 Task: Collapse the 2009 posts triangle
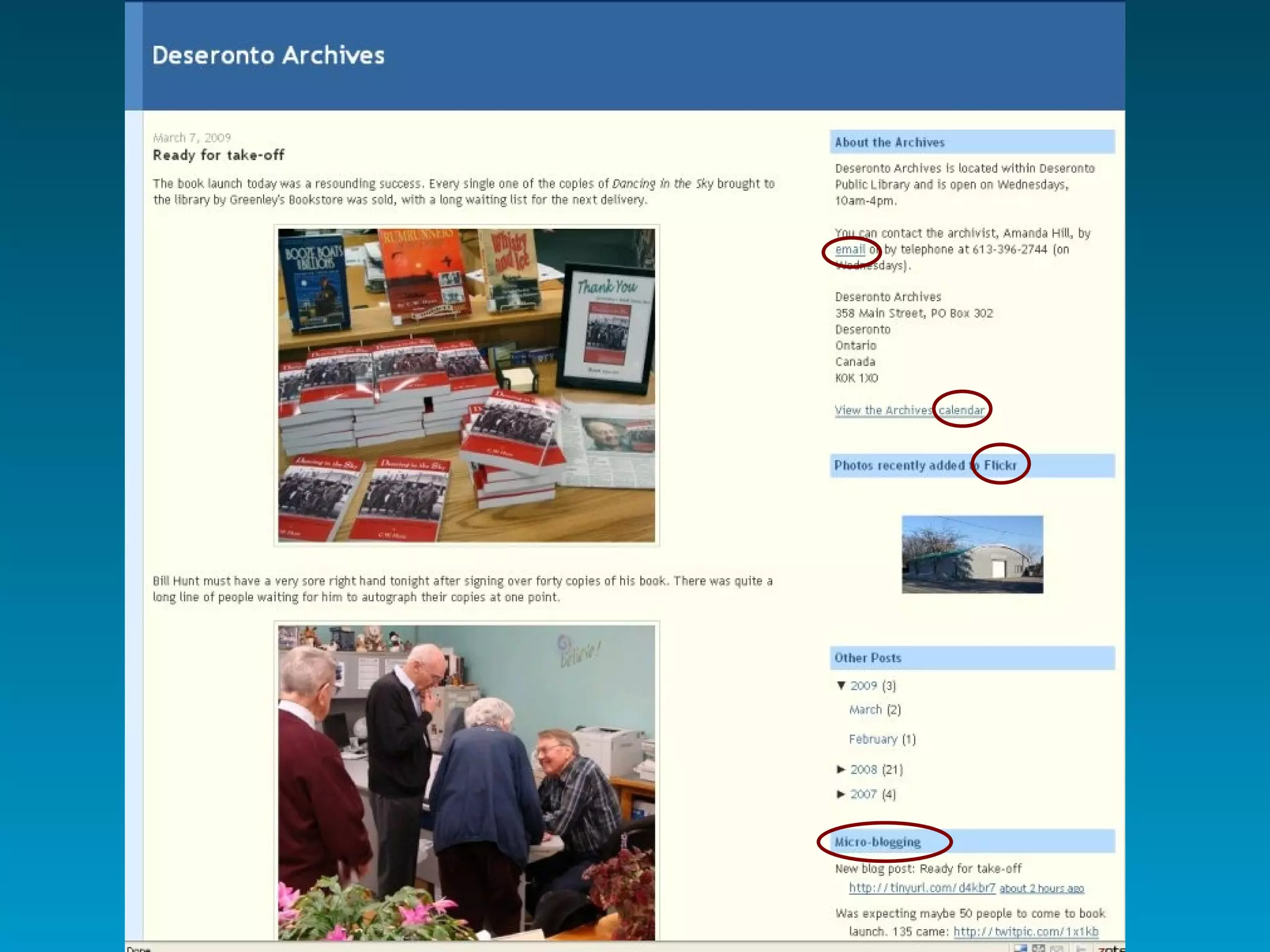(841, 685)
